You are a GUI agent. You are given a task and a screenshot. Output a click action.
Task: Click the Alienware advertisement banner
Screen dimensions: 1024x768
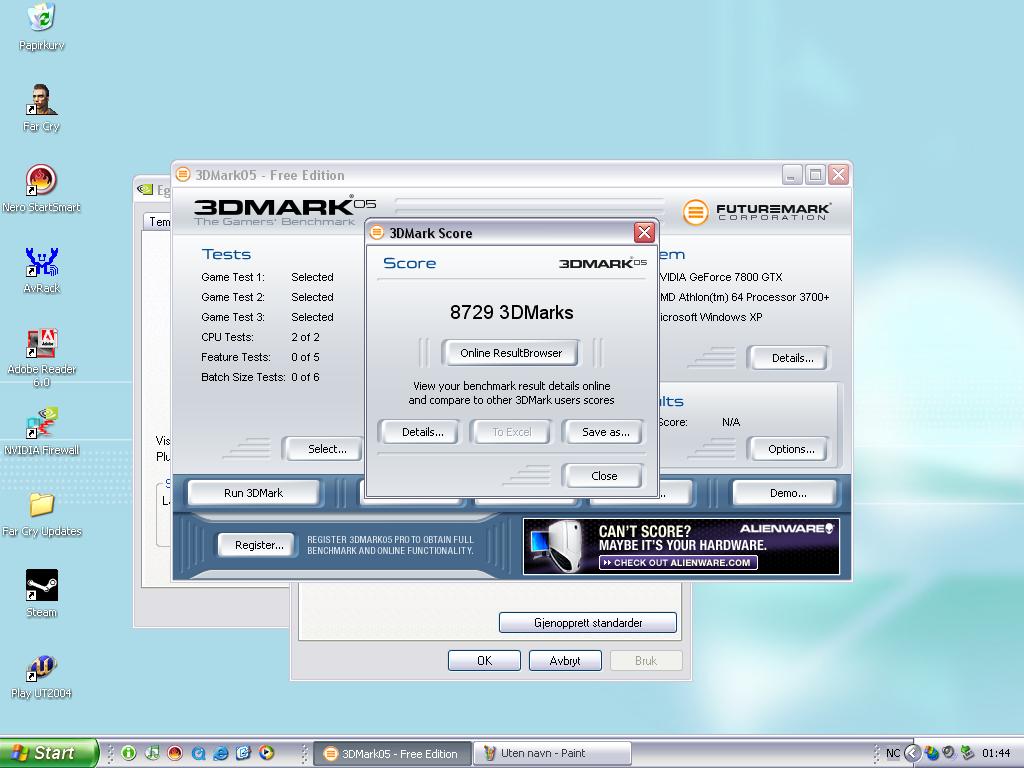pos(681,547)
